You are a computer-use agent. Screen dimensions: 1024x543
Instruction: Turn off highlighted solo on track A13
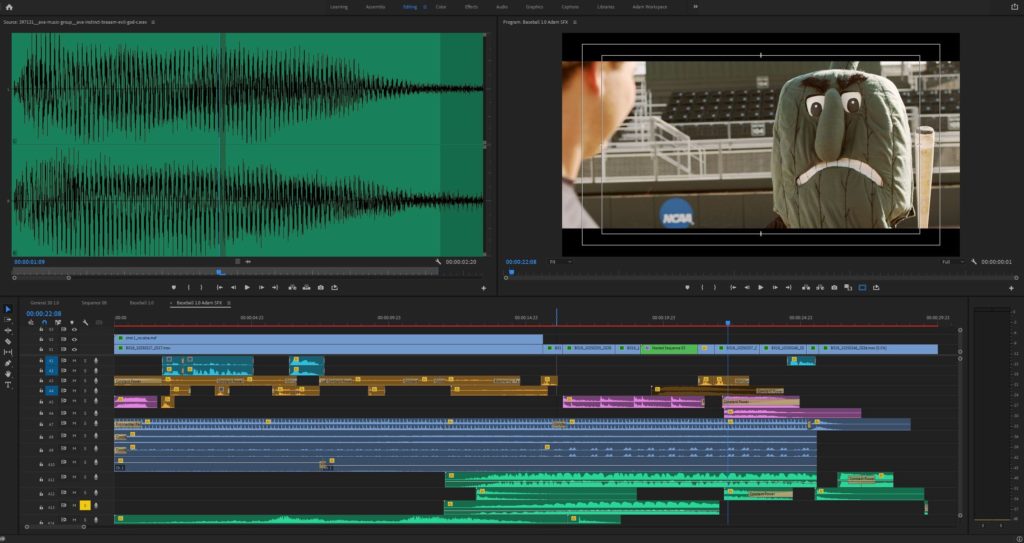[85, 506]
